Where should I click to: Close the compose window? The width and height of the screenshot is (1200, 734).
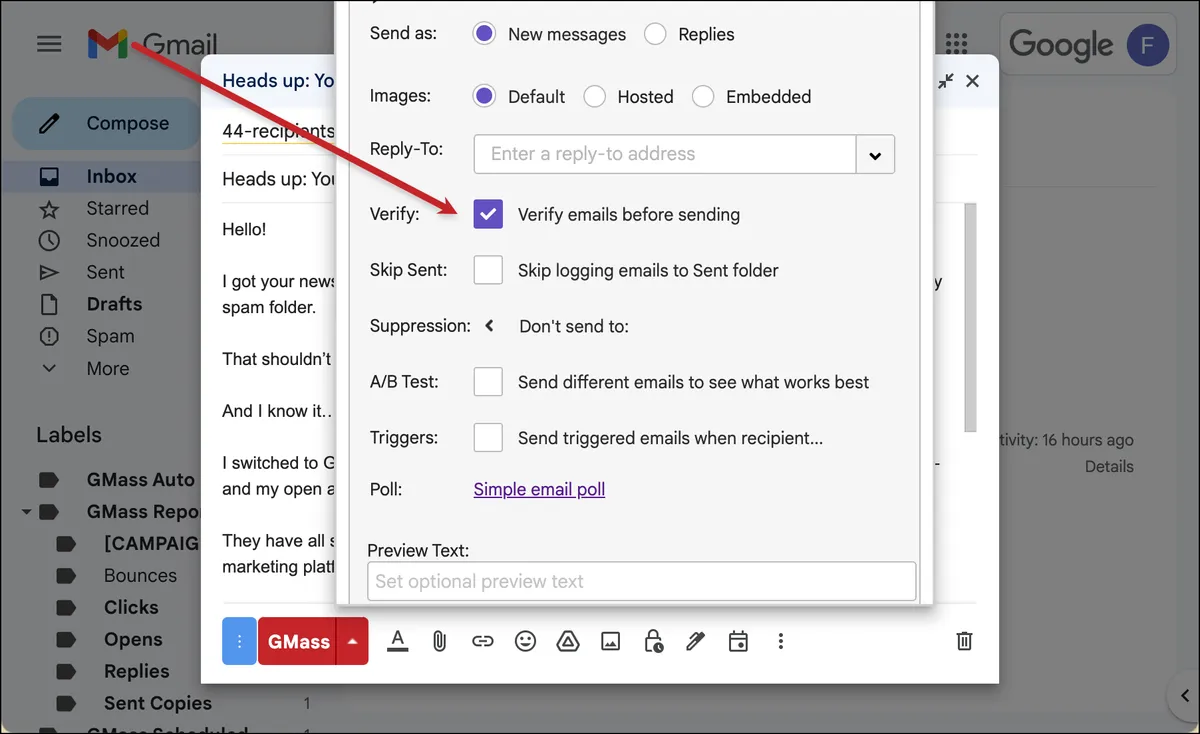972,81
